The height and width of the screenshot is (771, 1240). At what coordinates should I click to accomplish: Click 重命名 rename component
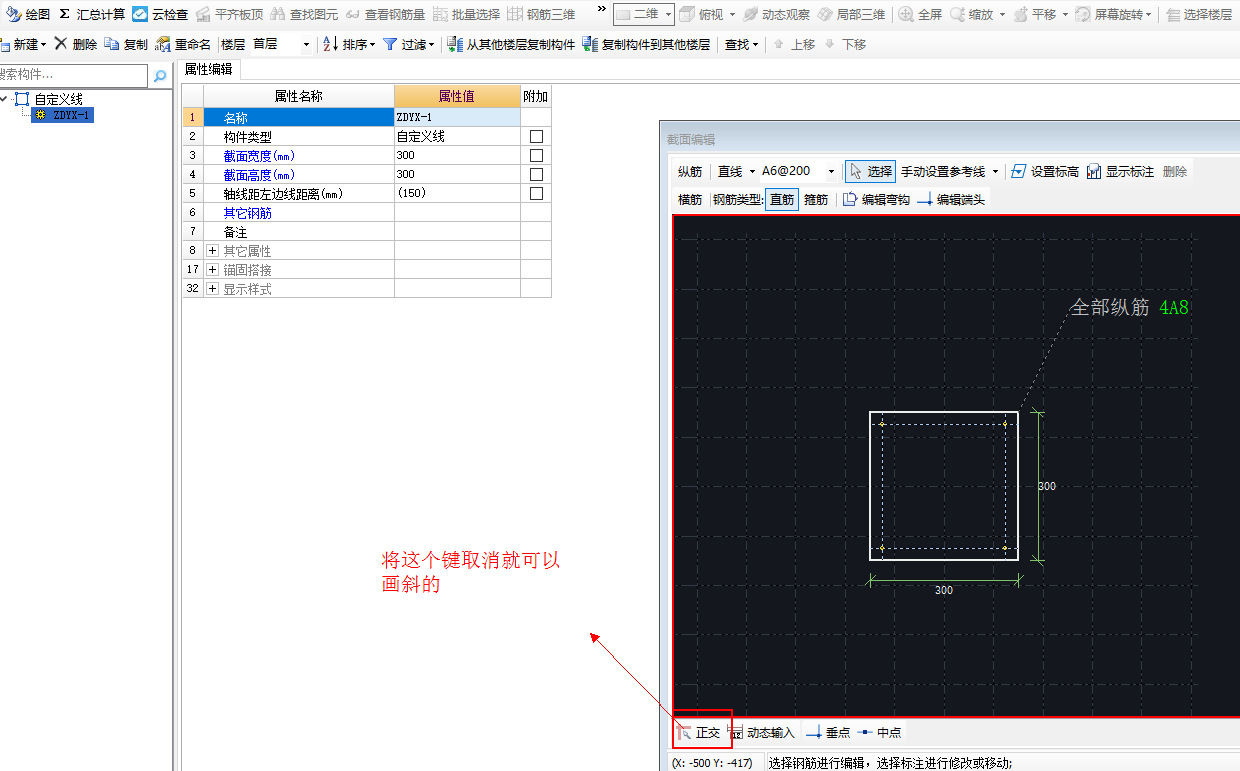tap(183, 45)
